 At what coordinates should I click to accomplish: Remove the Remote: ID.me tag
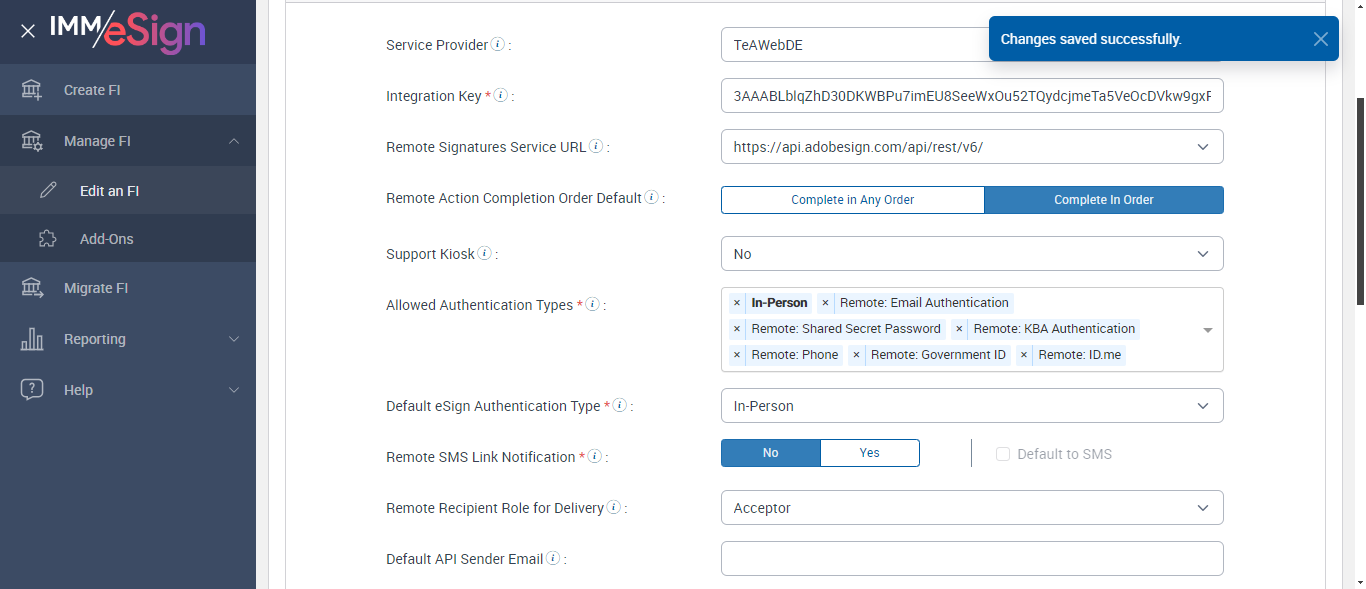click(x=1024, y=355)
